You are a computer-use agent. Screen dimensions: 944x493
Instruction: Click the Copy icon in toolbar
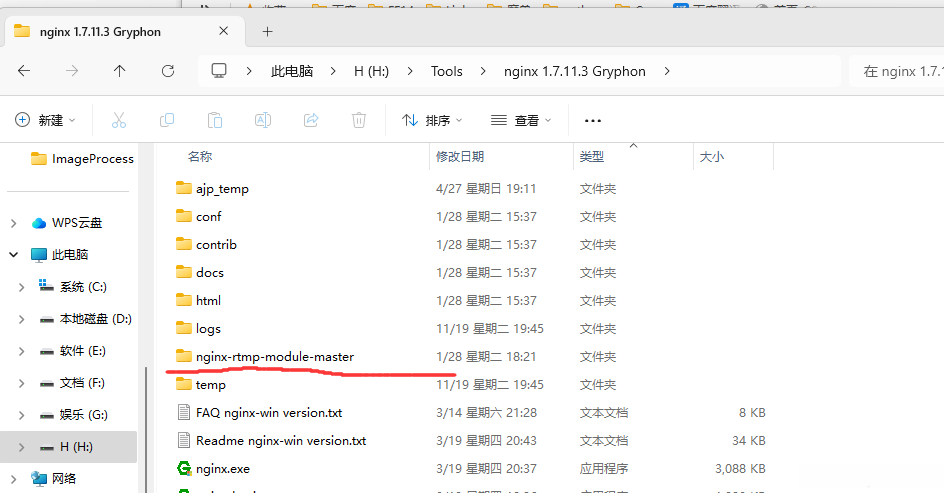(167, 120)
